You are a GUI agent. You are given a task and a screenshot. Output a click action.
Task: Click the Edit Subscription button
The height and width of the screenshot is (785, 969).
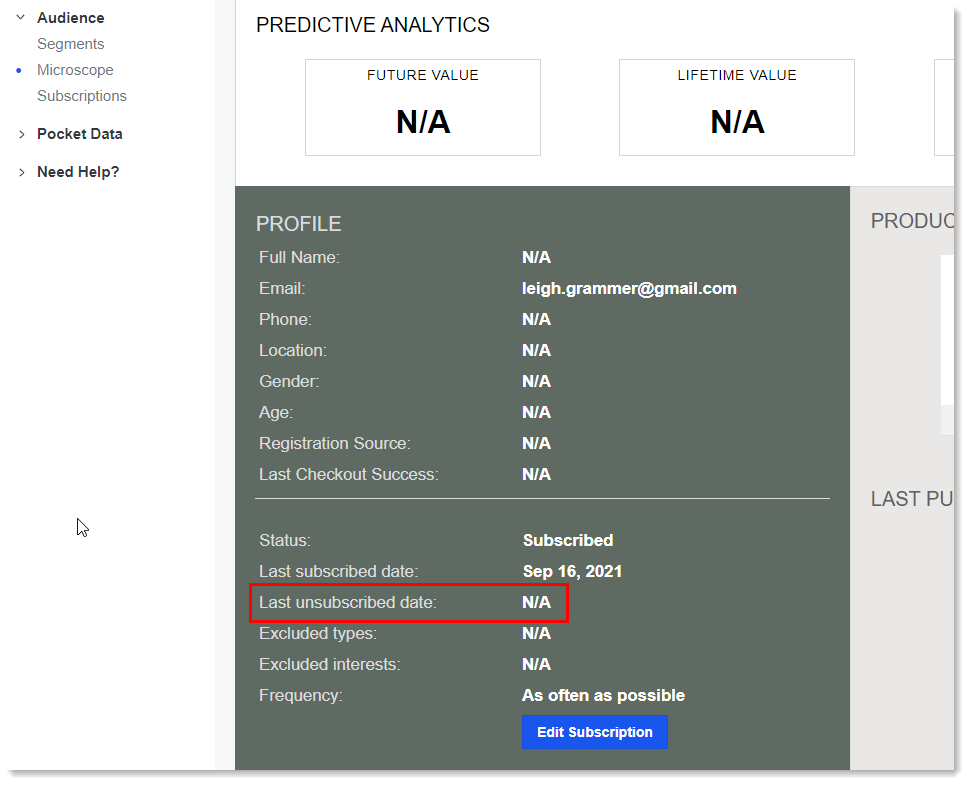pyautogui.click(x=595, y=732)
